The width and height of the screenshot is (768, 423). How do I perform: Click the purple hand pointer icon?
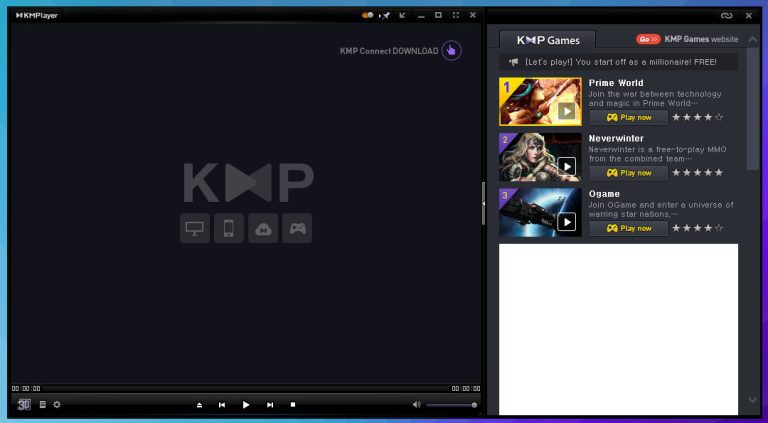(x=451, y=50)
